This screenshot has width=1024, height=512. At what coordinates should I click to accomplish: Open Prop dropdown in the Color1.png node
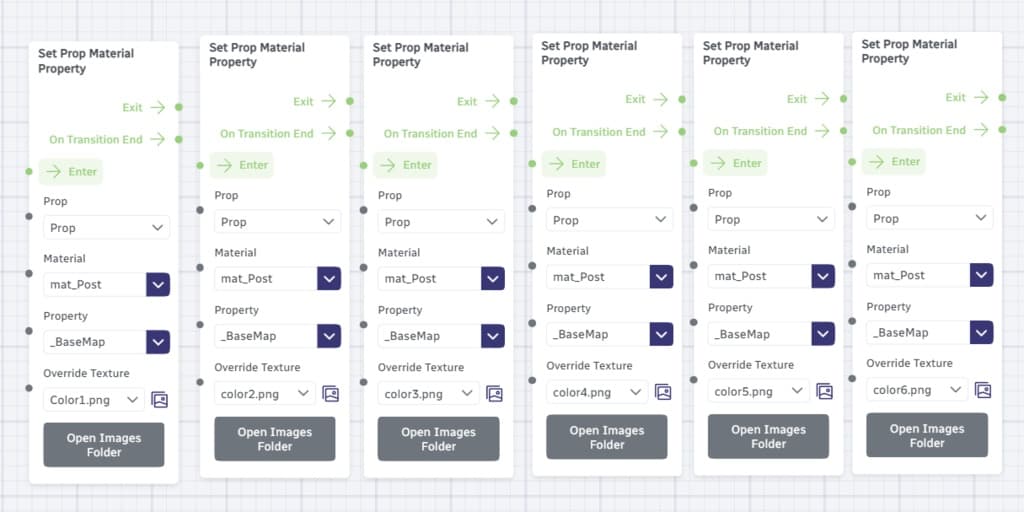pos(106,228)
